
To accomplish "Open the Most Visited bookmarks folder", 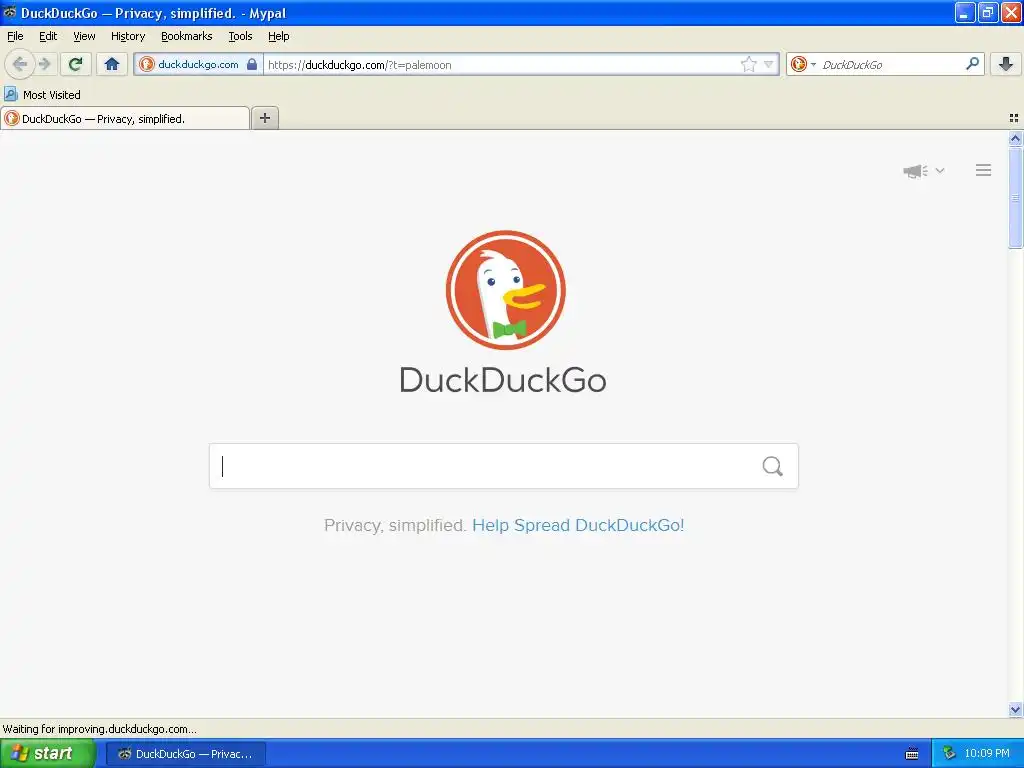I will coord(43,95).
